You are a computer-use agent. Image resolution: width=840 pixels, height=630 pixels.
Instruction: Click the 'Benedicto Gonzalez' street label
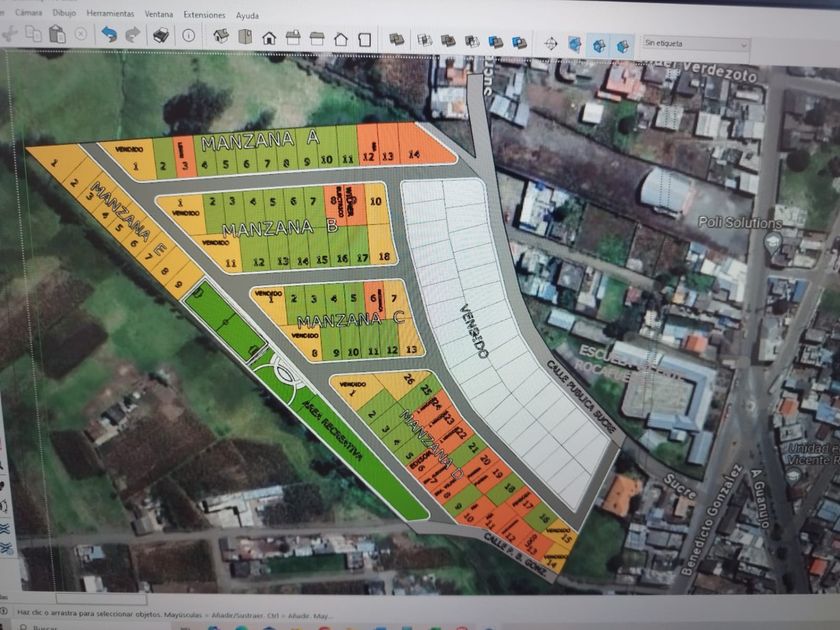(x=710, y=519)
